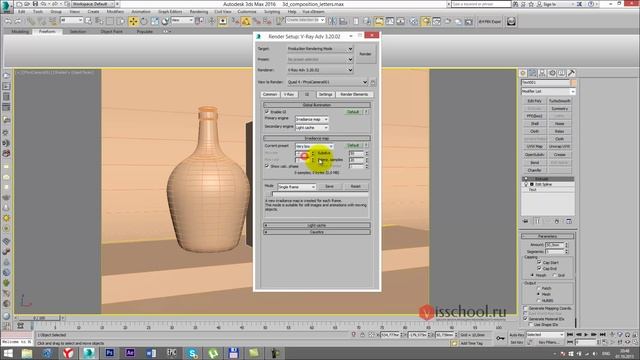The height and width of the screenshot is (360, 640).
Task: Click the Edit Poly modifier button
Action: click(535, 101)
